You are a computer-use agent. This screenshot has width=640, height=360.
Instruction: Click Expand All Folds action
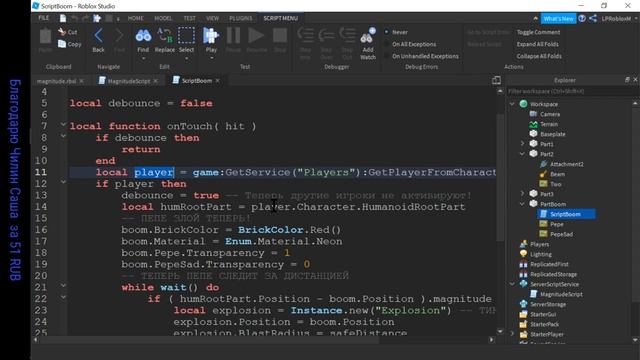pyautogui.click(x=538, y=44)
